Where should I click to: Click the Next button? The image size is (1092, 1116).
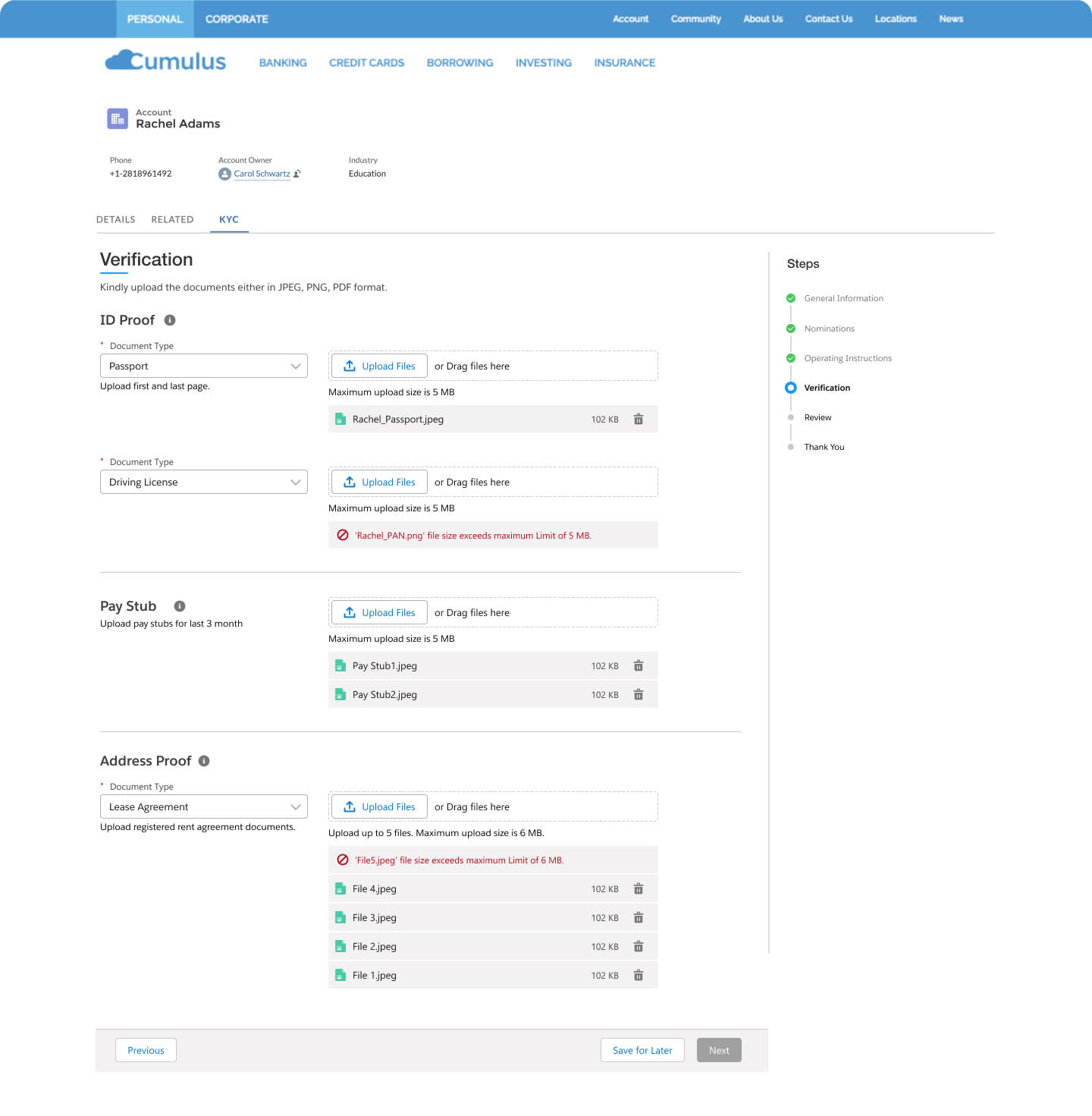tap(719, 1050)
